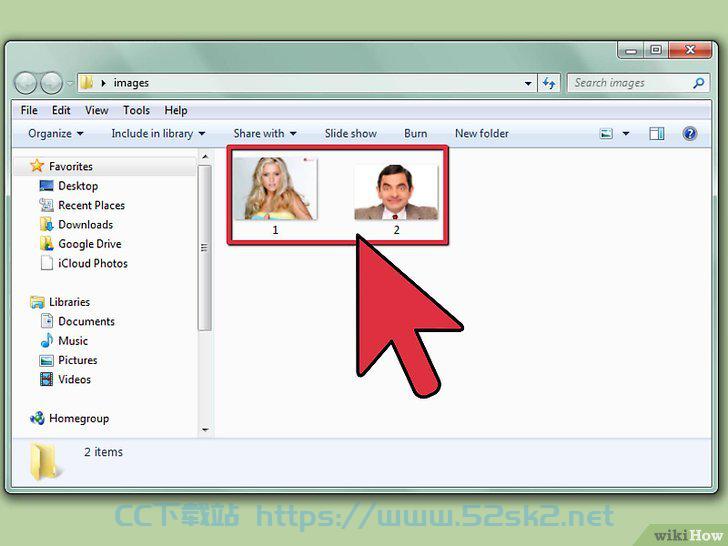Viewport: 728px width, 546px height.
Task: Click the Videos film strip icon
Action: click(x=46, y=379)
